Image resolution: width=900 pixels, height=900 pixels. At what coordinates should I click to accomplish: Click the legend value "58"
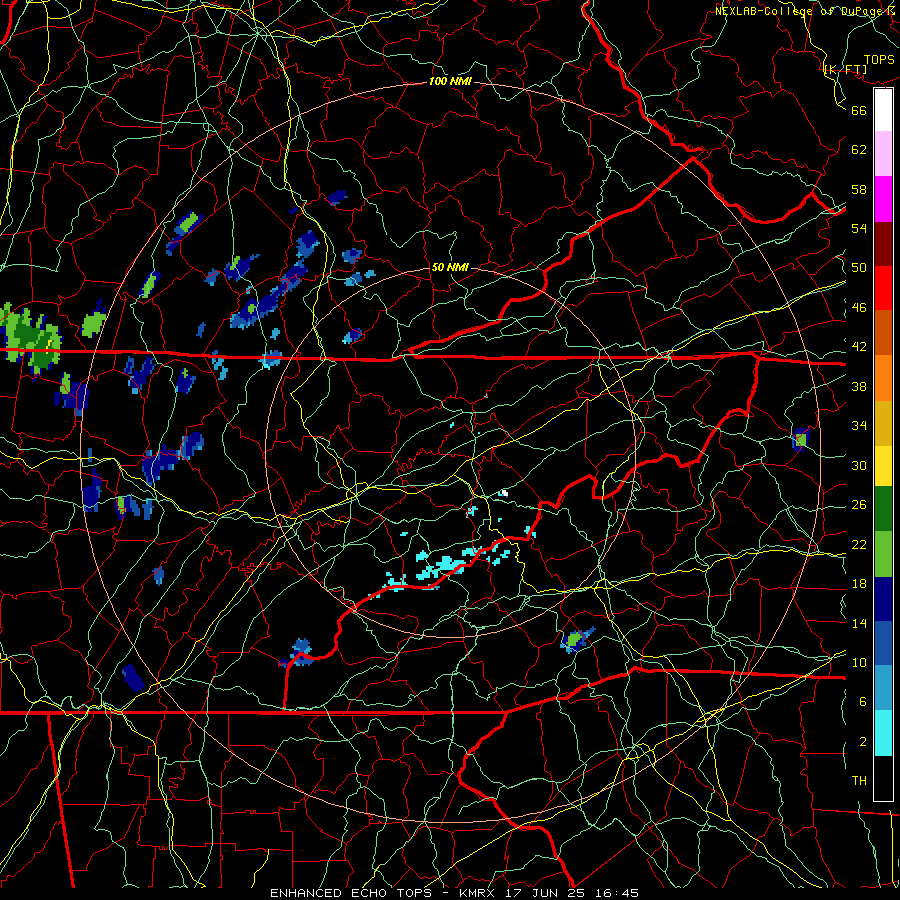pos(859,189)
